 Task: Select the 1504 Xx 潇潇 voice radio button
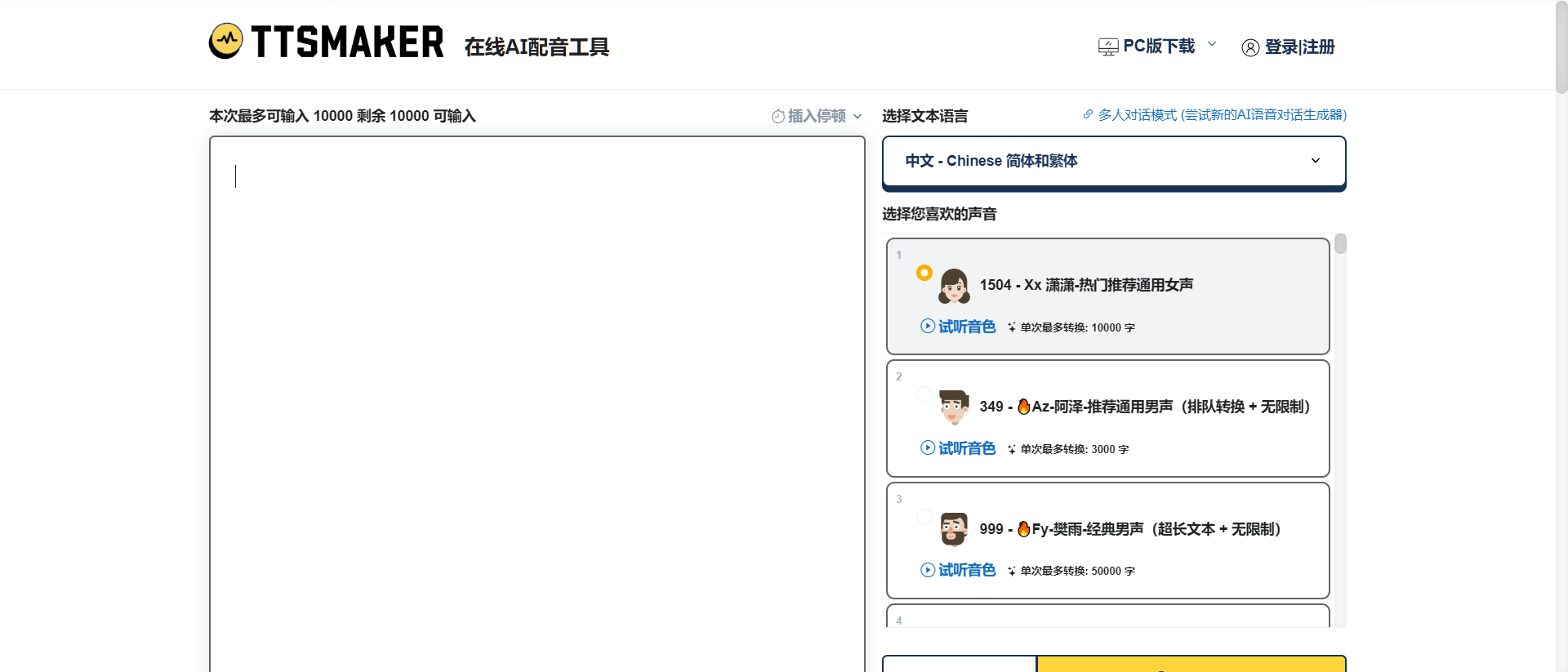coord(924,273)
